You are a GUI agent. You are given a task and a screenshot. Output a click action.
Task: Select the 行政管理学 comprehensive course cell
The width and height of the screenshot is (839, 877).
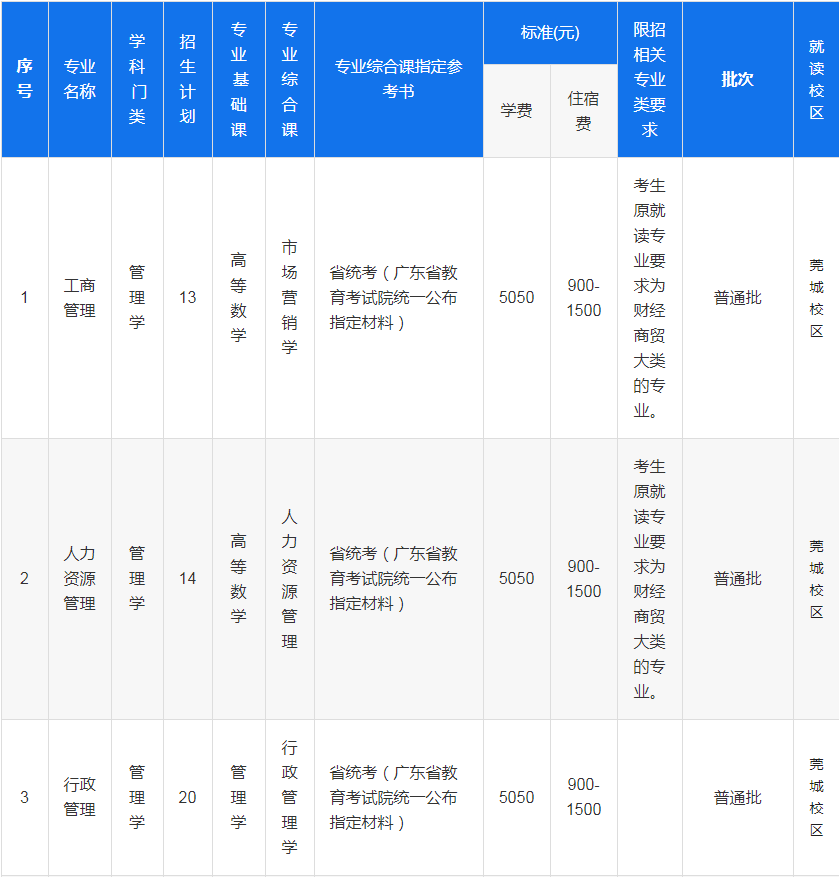click(289, 797)
